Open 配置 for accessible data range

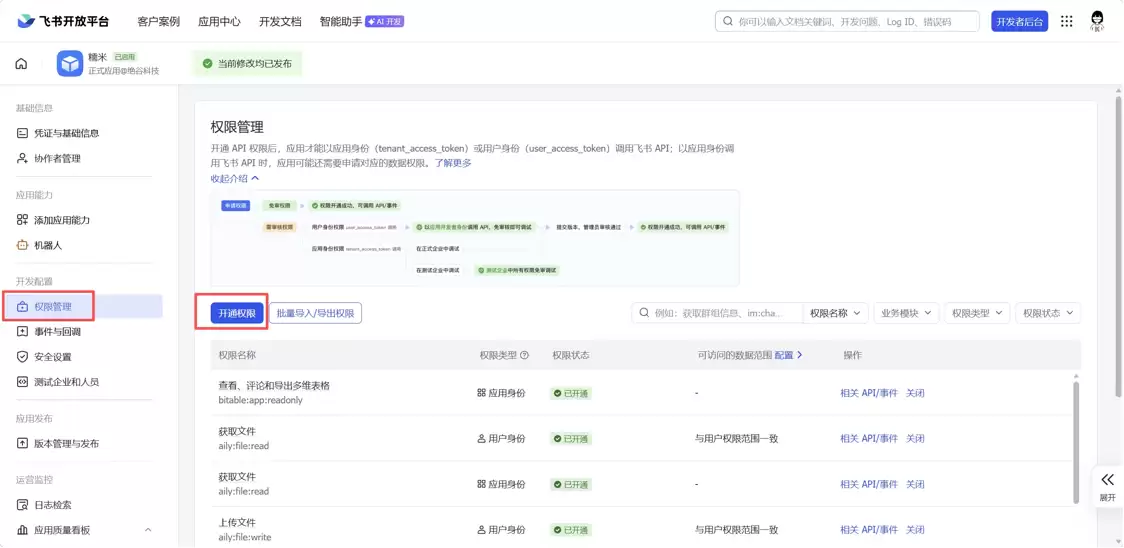[x=788, y=355]
